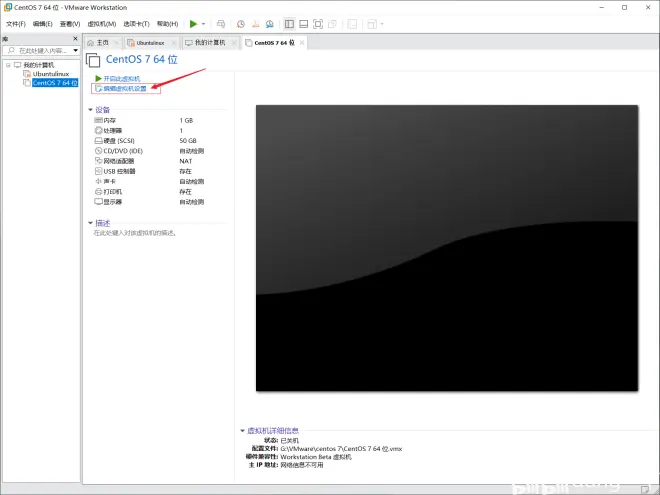The height and width of the screenshot is (495, 660).
Task: Click 开启此虚拟机 link
Action: pos(122,79)
